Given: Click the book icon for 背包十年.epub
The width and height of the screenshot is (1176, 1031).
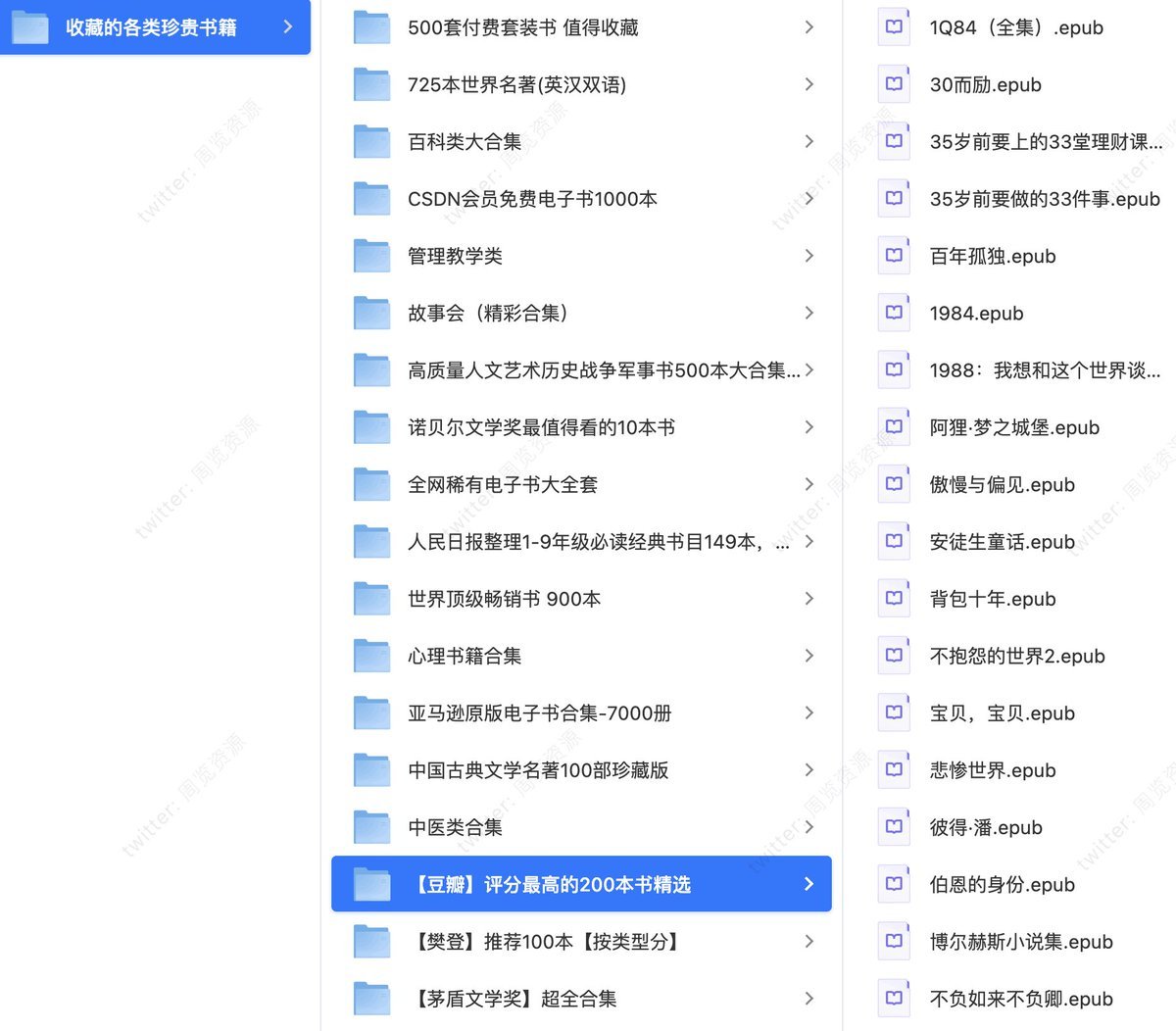Looking at the screenshot, I should 894,599.
